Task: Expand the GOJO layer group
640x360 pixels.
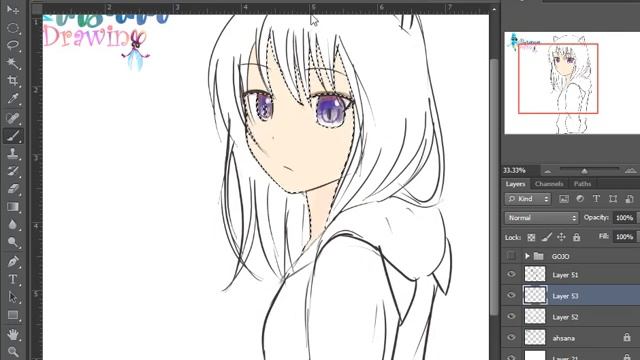Action: point(527,256)
